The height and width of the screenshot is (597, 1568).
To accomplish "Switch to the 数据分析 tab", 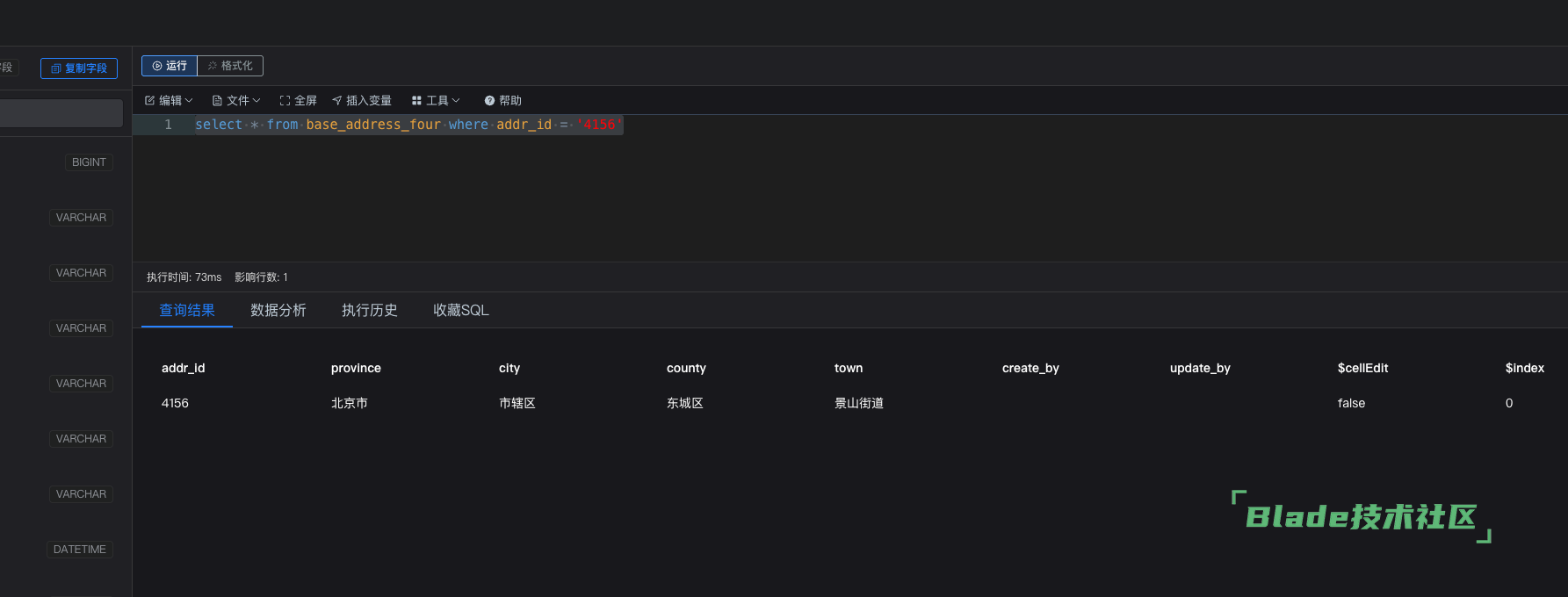I will coord(278,310).
